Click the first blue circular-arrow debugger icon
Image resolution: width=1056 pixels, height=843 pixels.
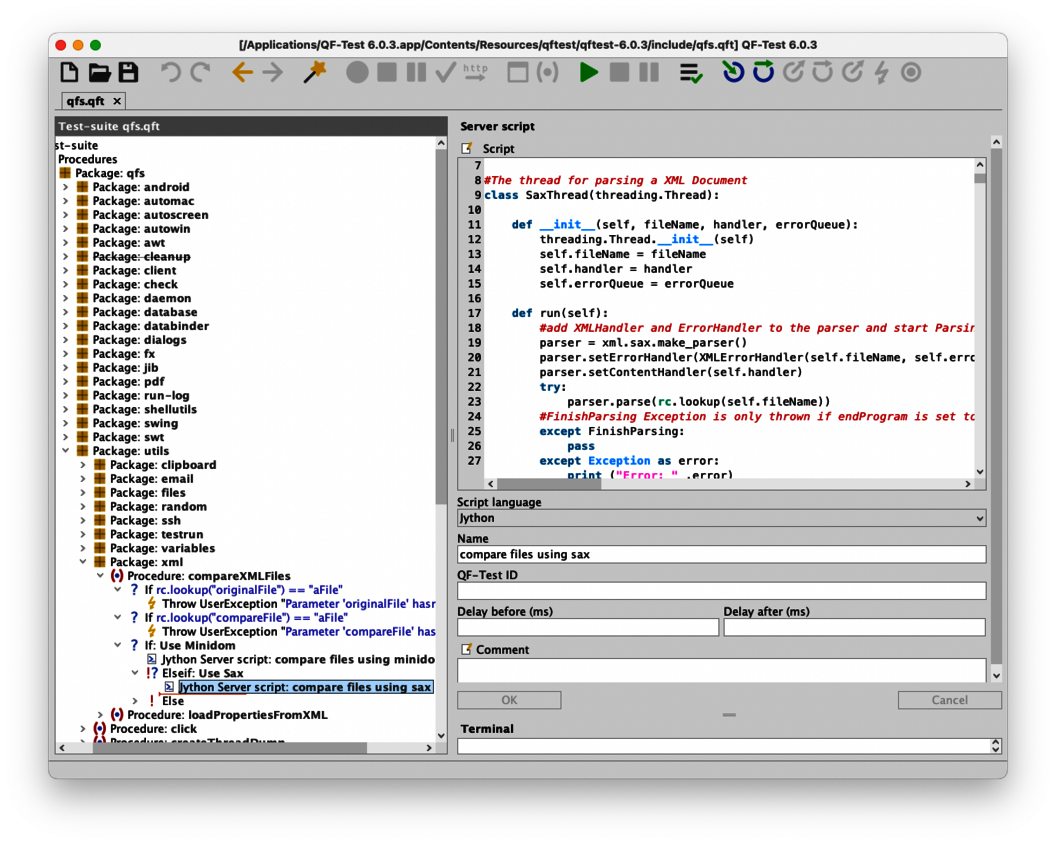(734, 72)
